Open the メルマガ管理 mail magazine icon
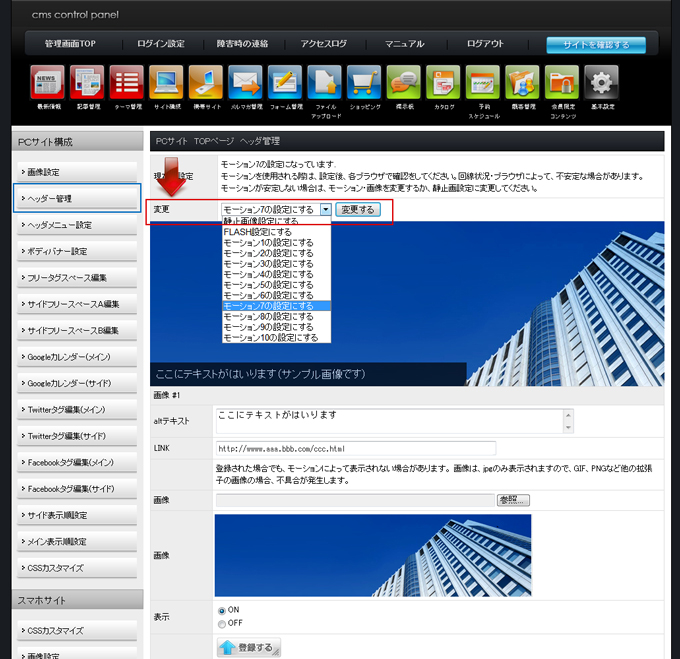The height and width of the screenshot is (659, 680). 245,83
